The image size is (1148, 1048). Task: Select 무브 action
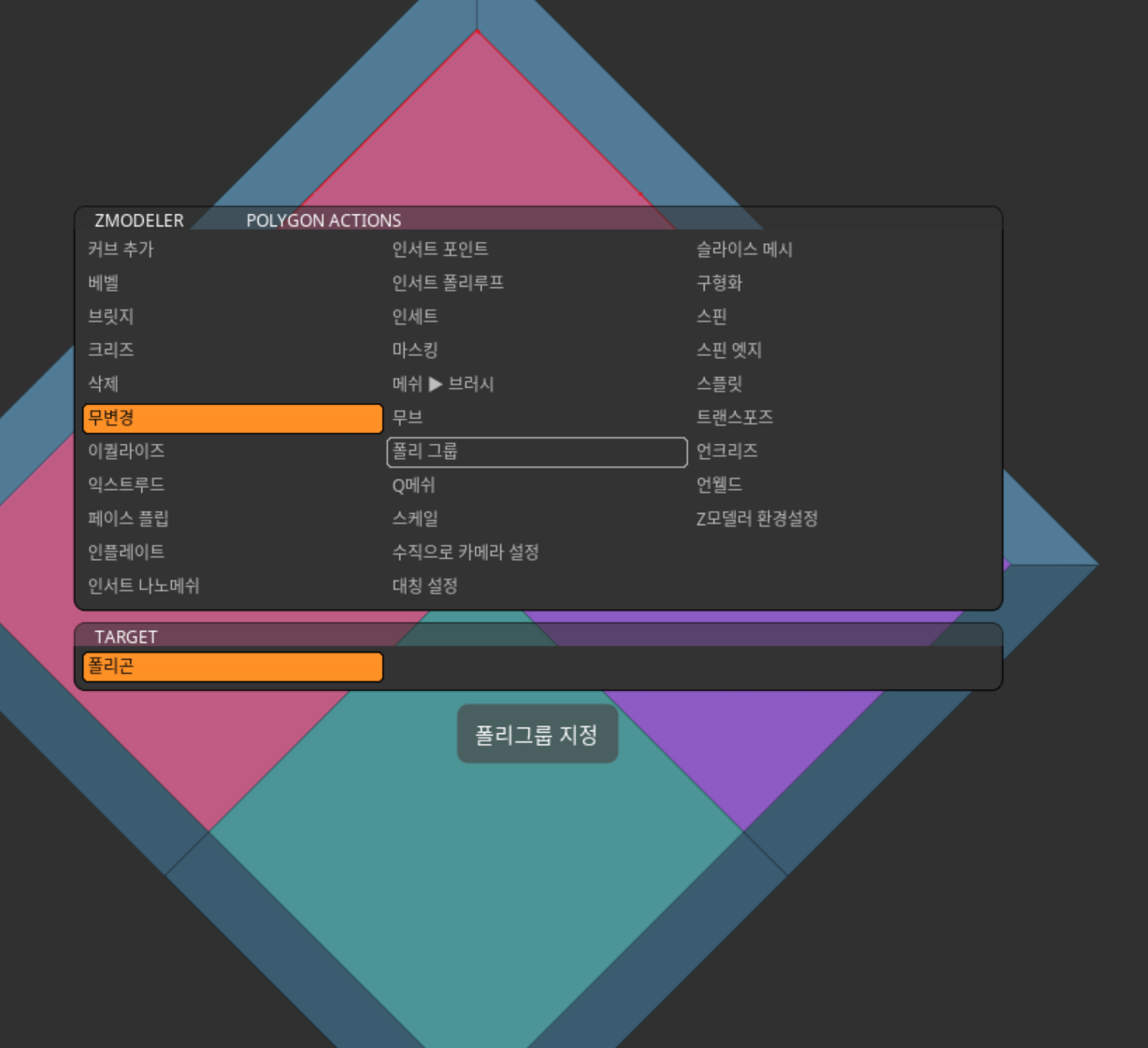538,418
